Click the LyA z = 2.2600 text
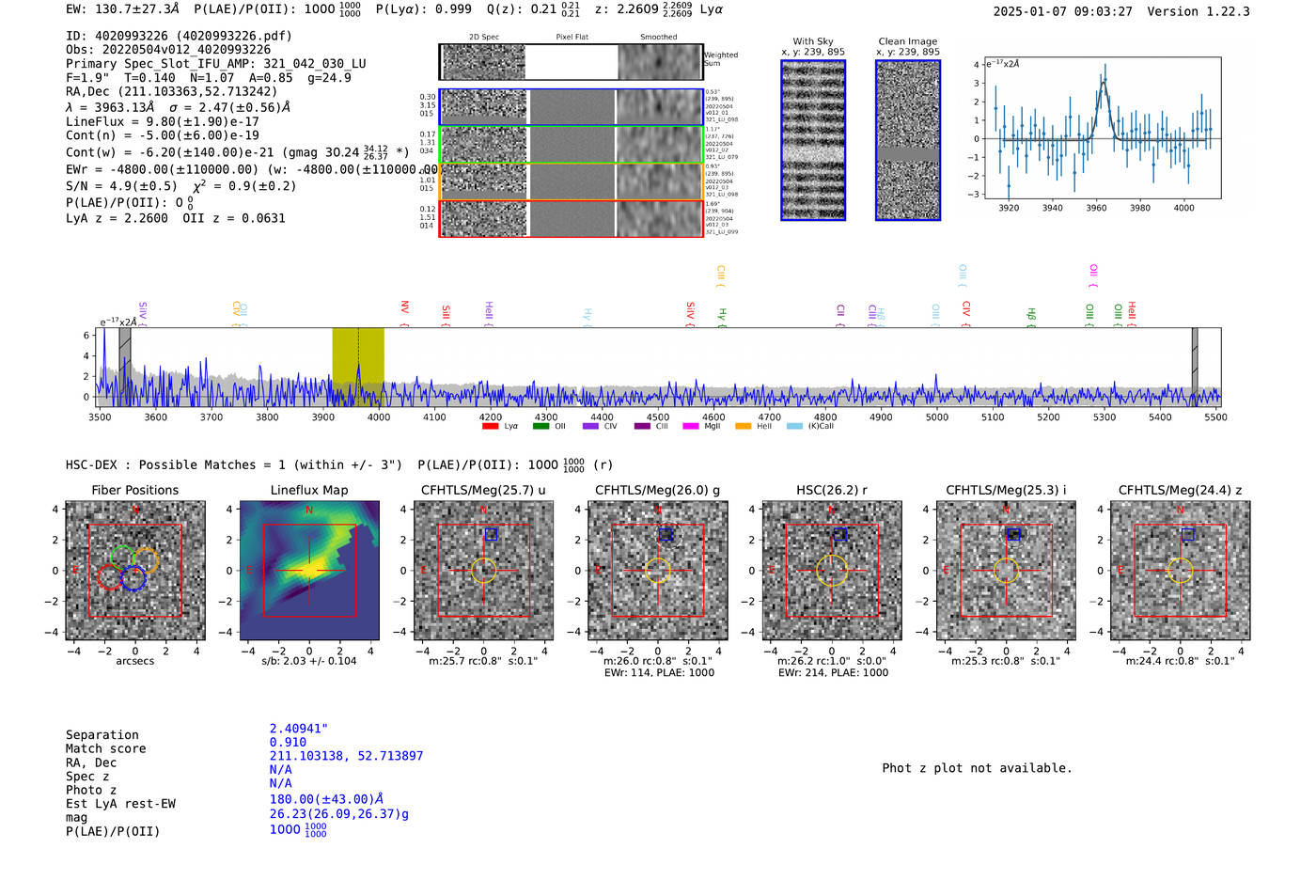1316x896 pixels. pos(117,218)
